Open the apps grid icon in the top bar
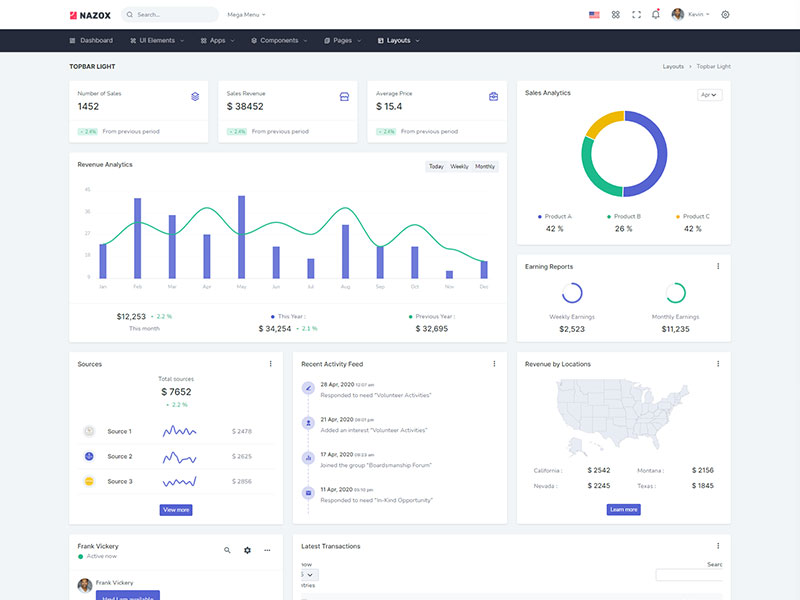The width and height of the screenshot is (800, 600). [616, 15]
